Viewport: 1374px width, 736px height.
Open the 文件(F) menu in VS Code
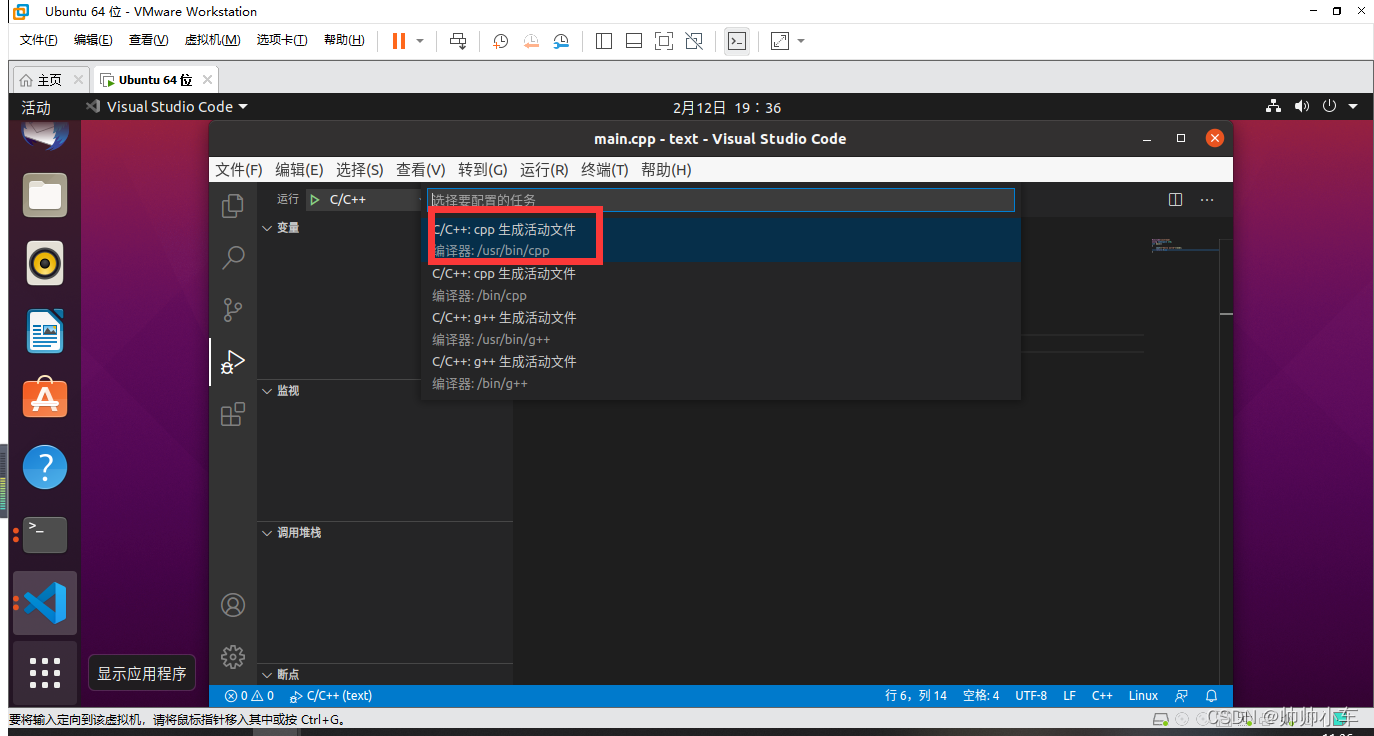pyautogui.click(x=239, y=170)
